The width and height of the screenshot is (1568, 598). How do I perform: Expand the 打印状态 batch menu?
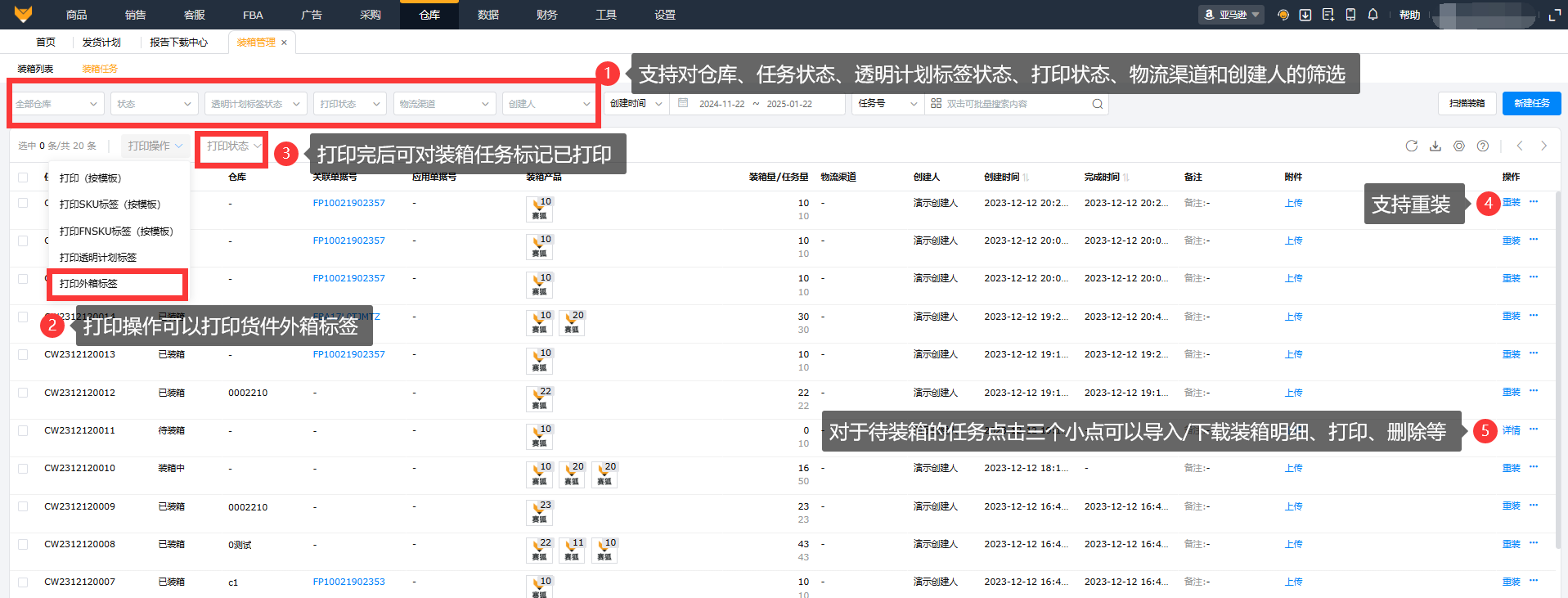233,146
